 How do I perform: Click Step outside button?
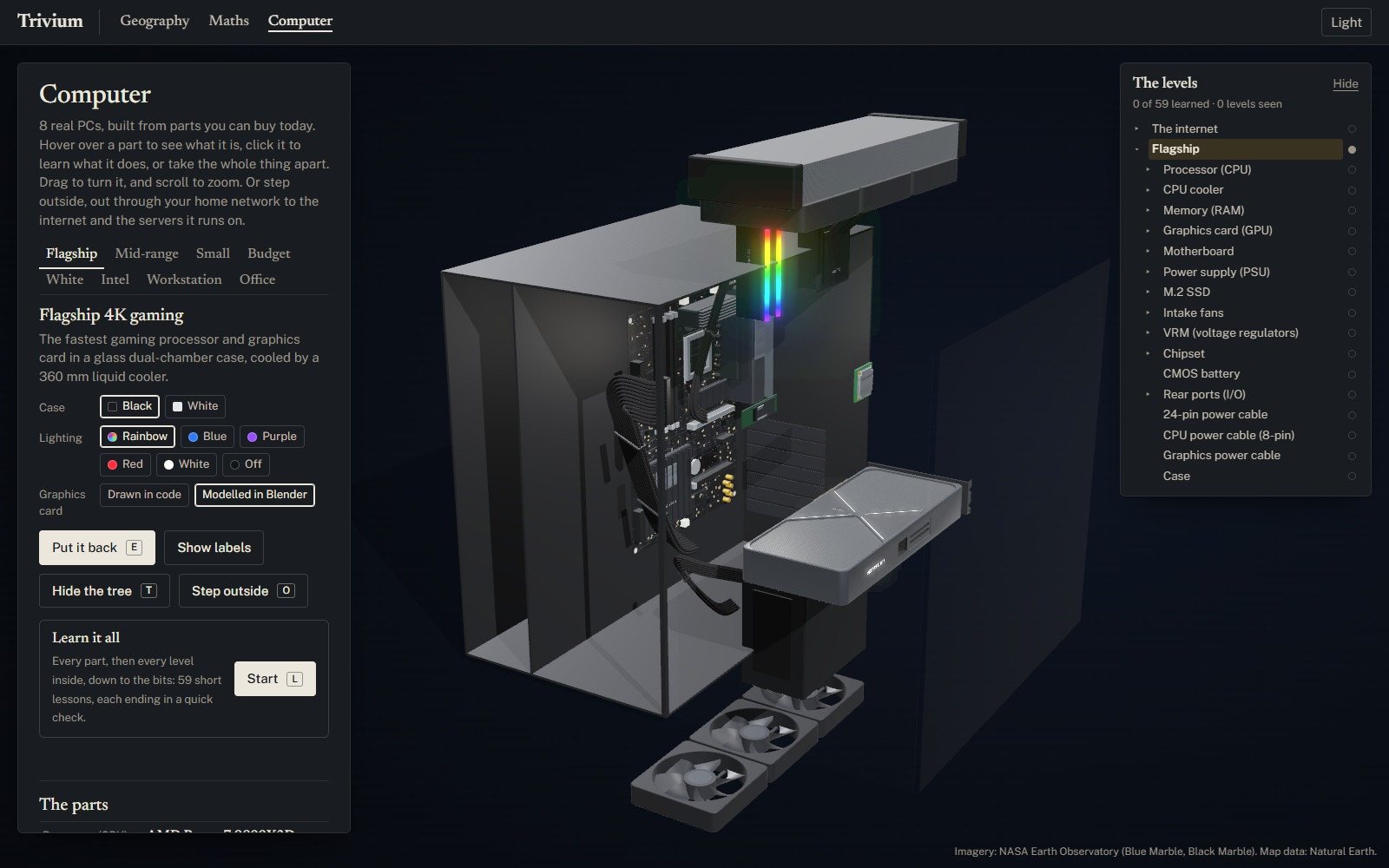click(243, 591)
